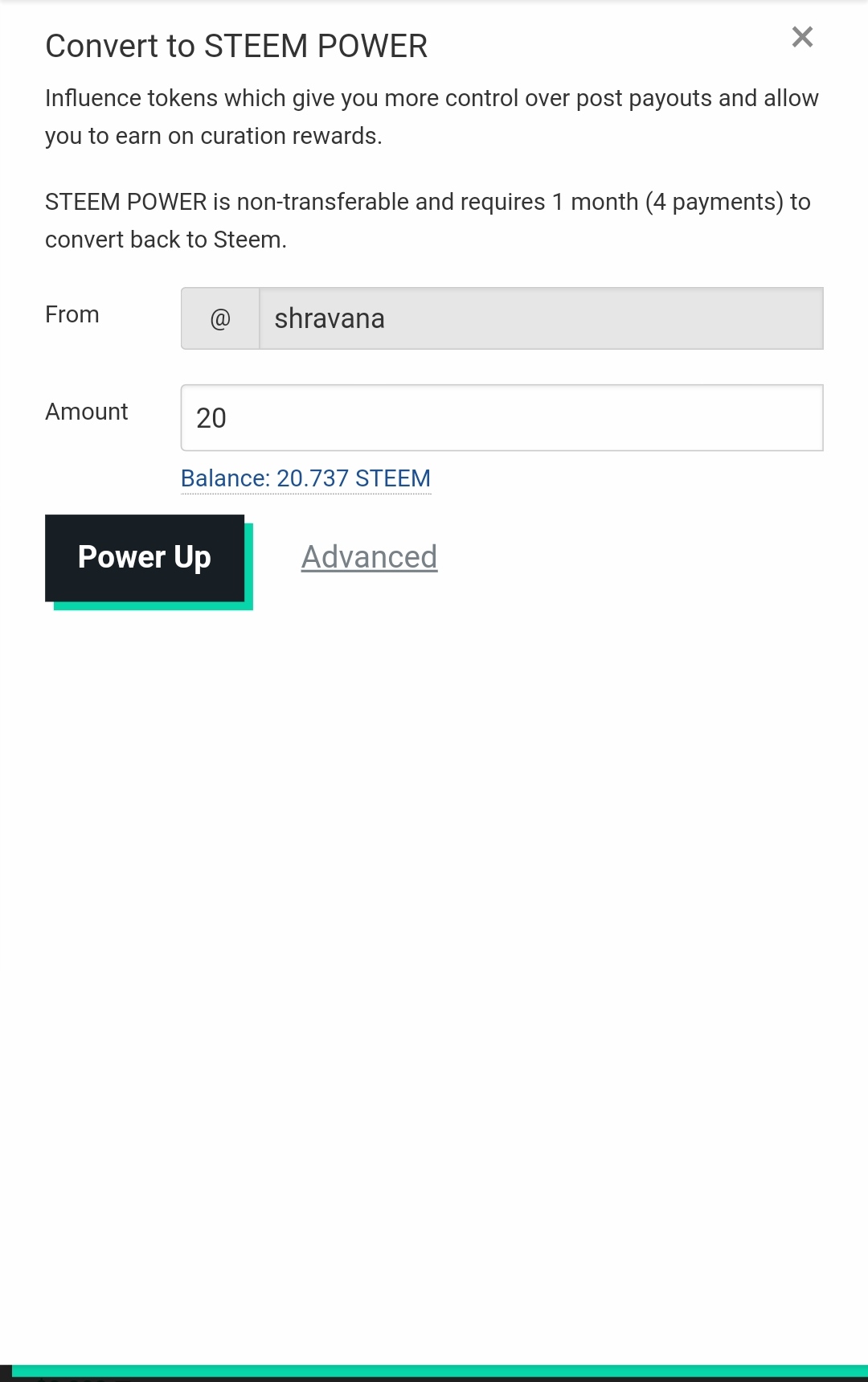Click the "earn on curation rewards" text line
This screenshot has width=868, height=1382.
pyautogui.click(x=214, y=136)
